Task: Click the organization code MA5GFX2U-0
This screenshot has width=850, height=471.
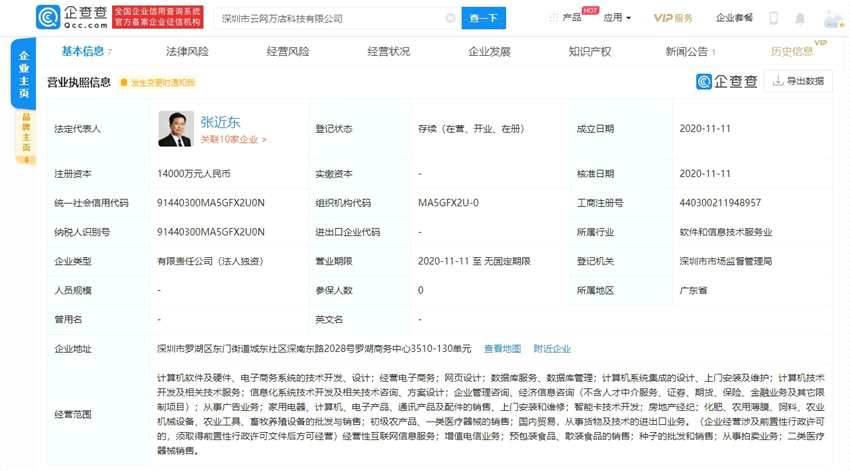Action: (x=448, y=203)
